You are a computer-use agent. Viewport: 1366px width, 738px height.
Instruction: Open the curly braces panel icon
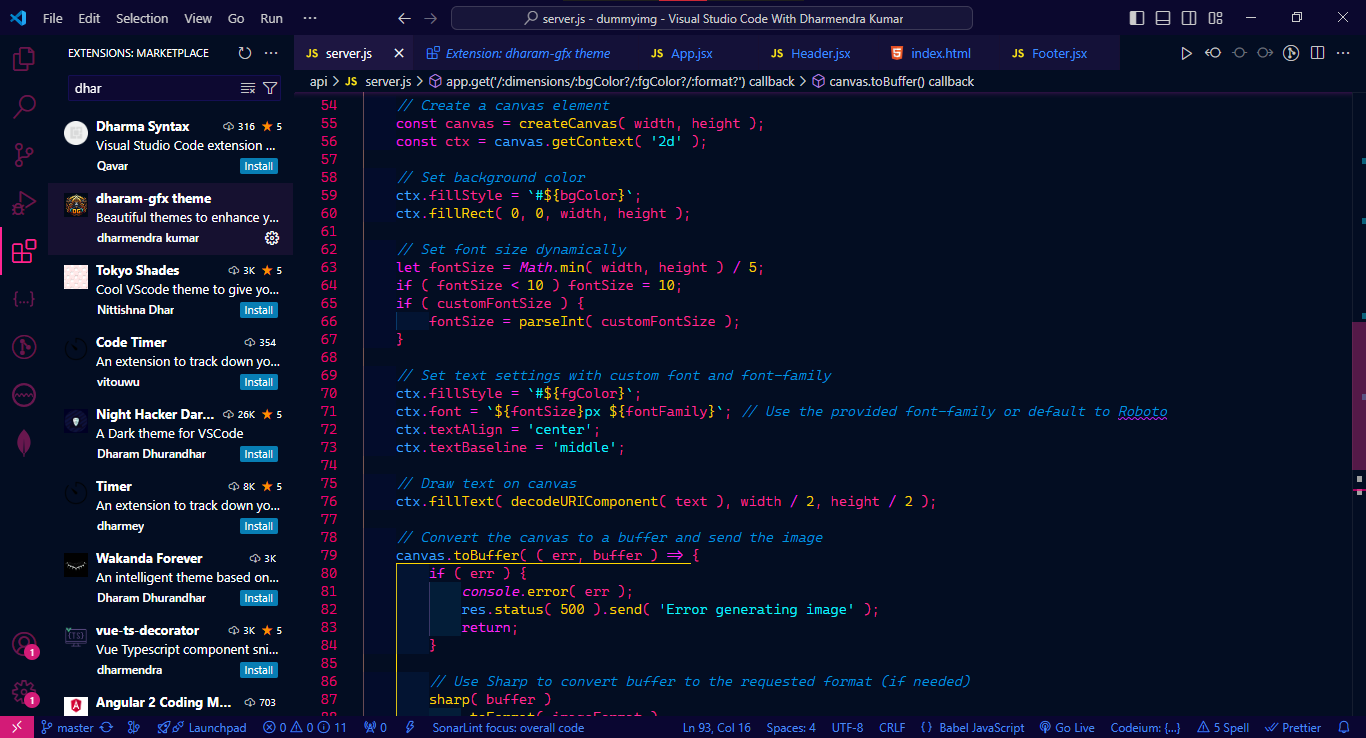(24, 299)
